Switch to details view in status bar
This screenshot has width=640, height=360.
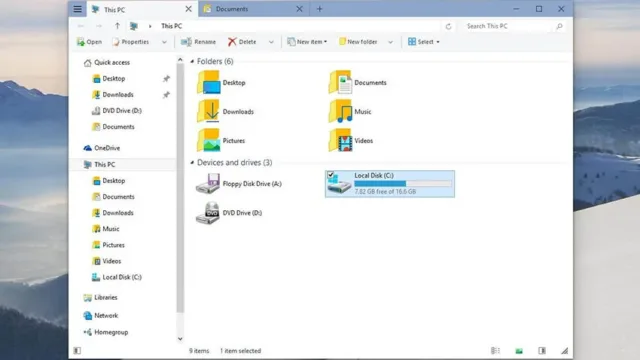pyautogui.click(x=495, y=351)
